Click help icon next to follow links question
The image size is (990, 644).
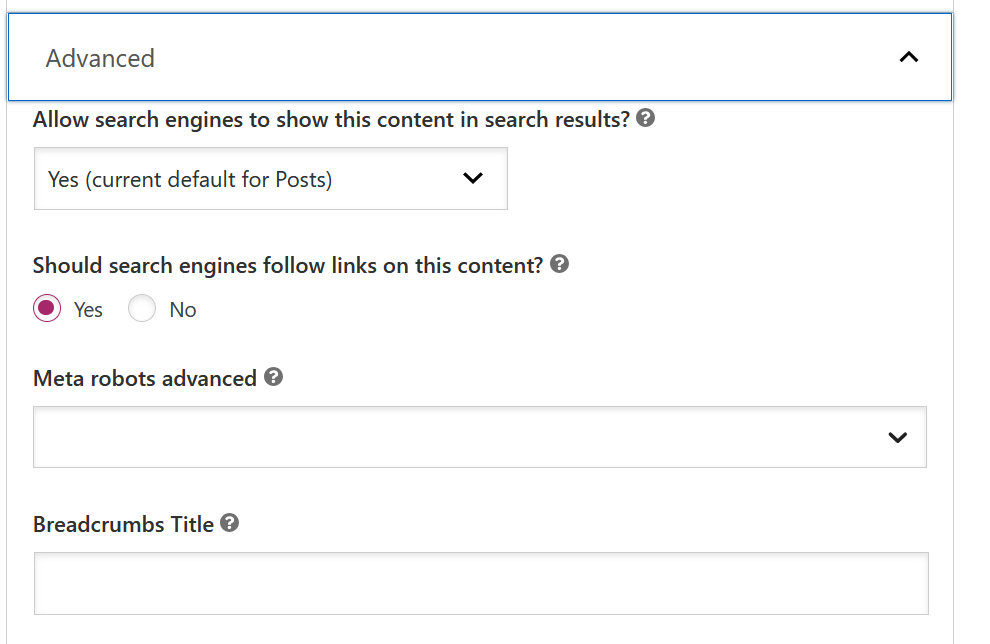560,265
